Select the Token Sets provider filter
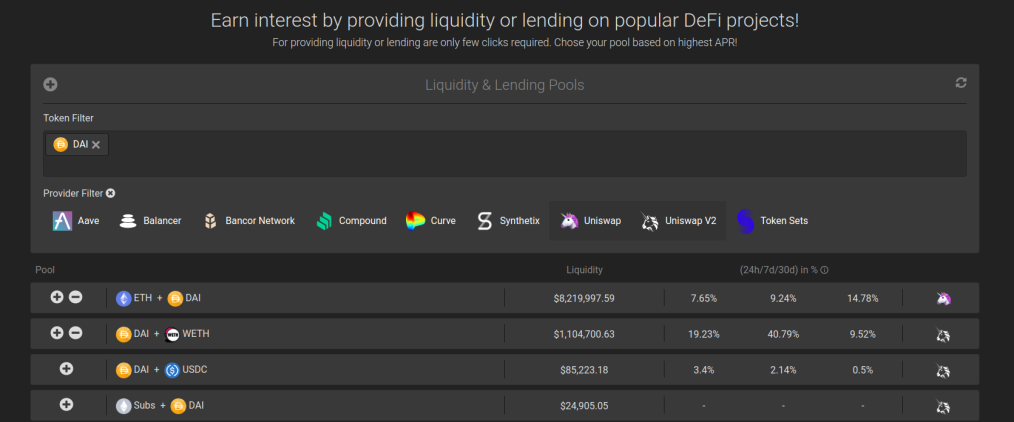The width and height of the screenshot is (1014, 422). (x=772, y=221)
